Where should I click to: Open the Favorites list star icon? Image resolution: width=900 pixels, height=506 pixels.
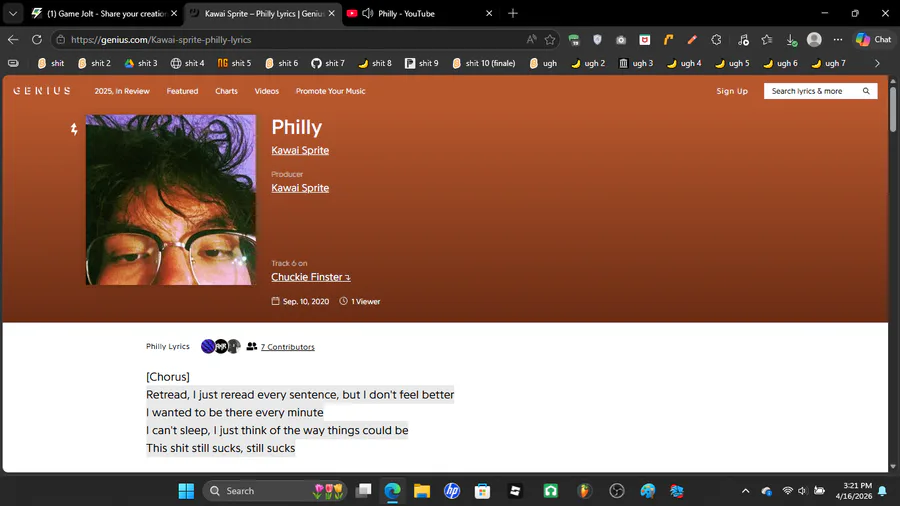coord(767,40)
